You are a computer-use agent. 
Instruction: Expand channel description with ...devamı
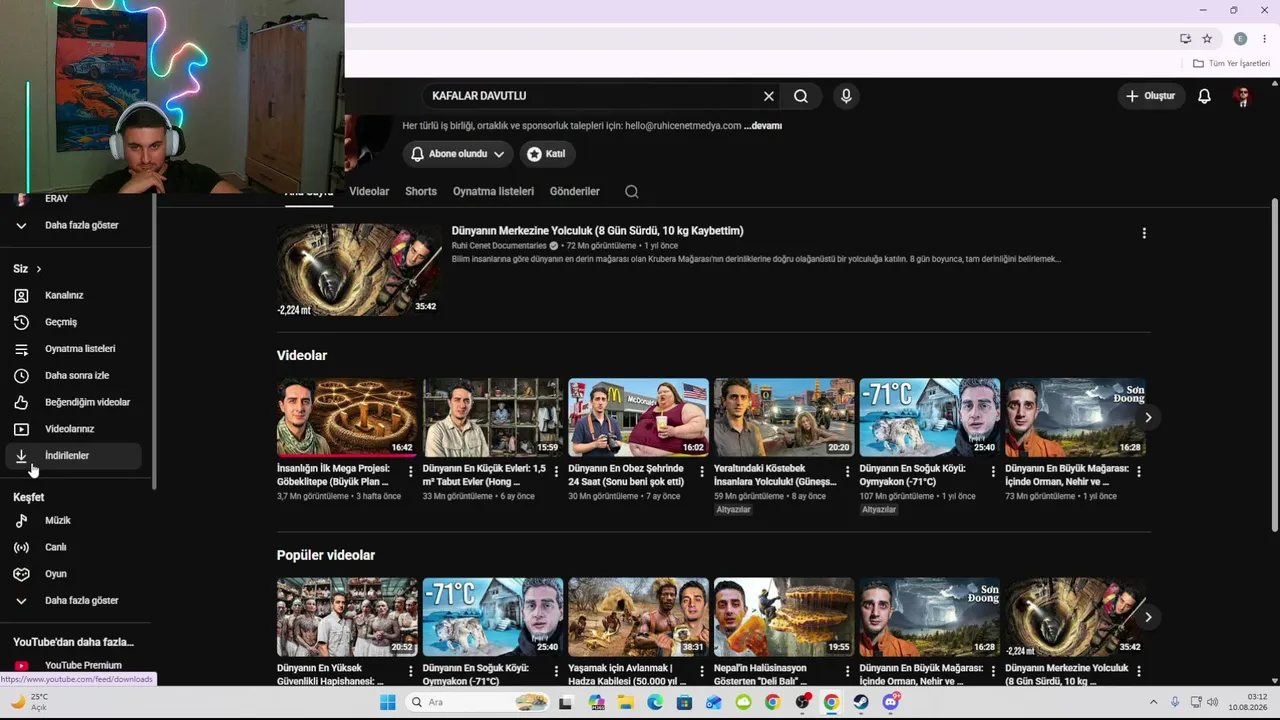(x=763, y=126)
